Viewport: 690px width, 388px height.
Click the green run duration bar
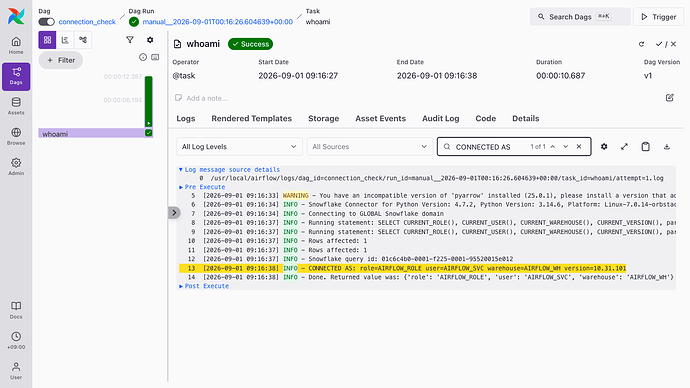pyautogui.click(x=149, y=102)
